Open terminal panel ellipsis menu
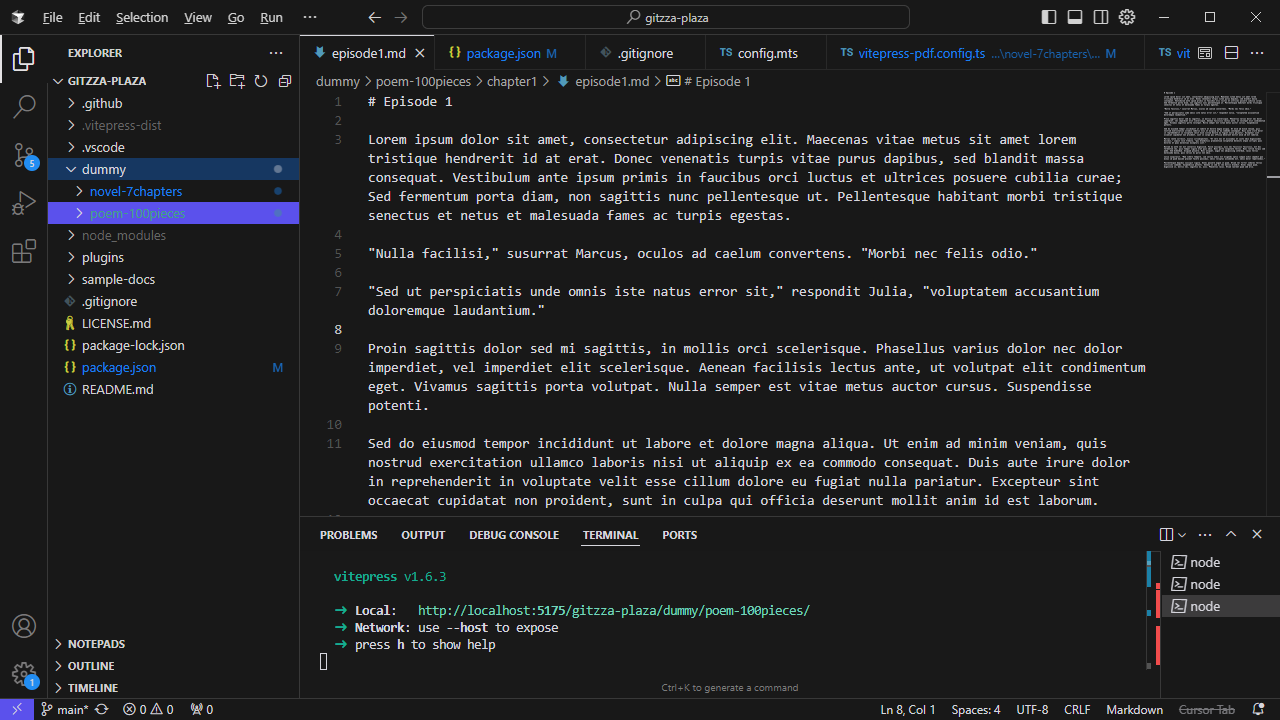The width and height of the screenshot is (1280, 720). 1206,535
